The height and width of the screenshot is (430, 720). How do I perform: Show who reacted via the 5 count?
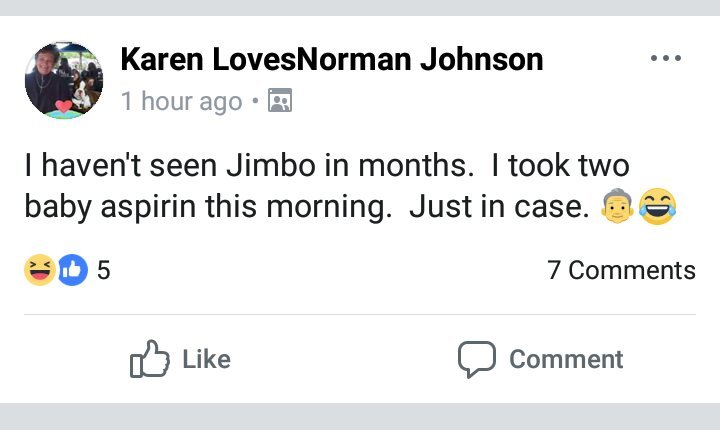[104, 270]
